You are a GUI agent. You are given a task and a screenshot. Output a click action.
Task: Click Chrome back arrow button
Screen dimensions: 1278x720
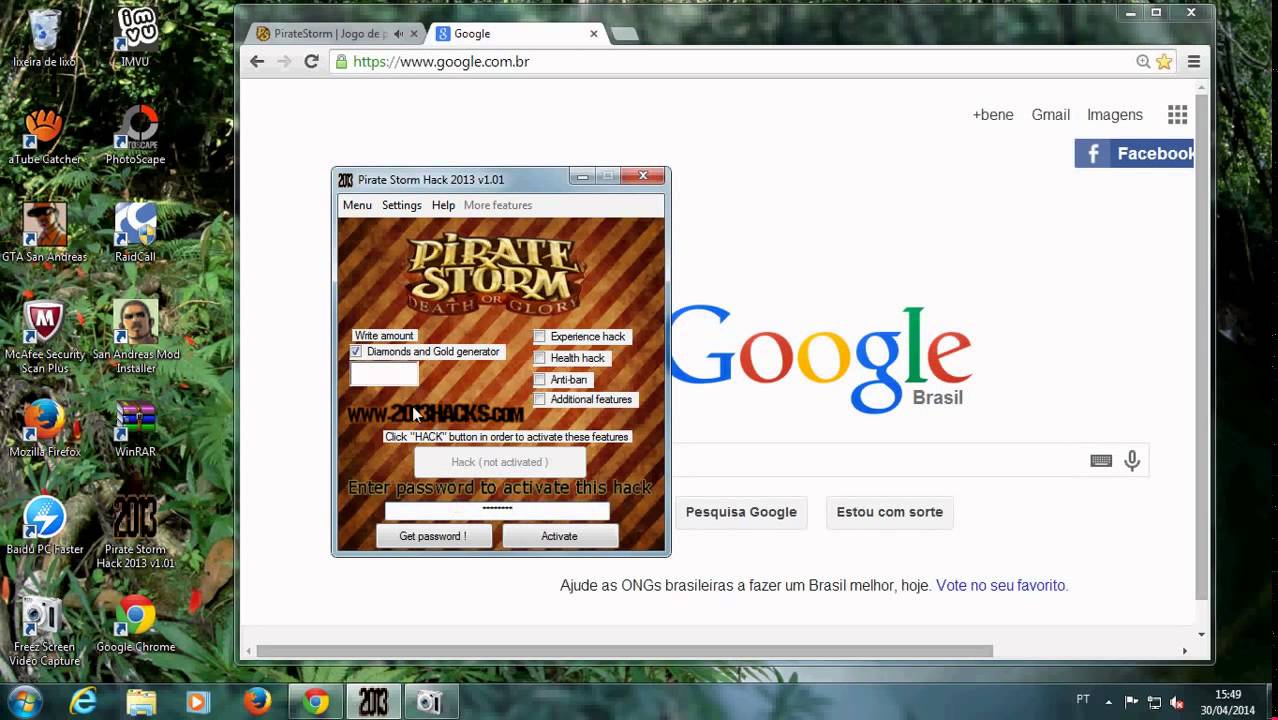(x=257, y=61)
